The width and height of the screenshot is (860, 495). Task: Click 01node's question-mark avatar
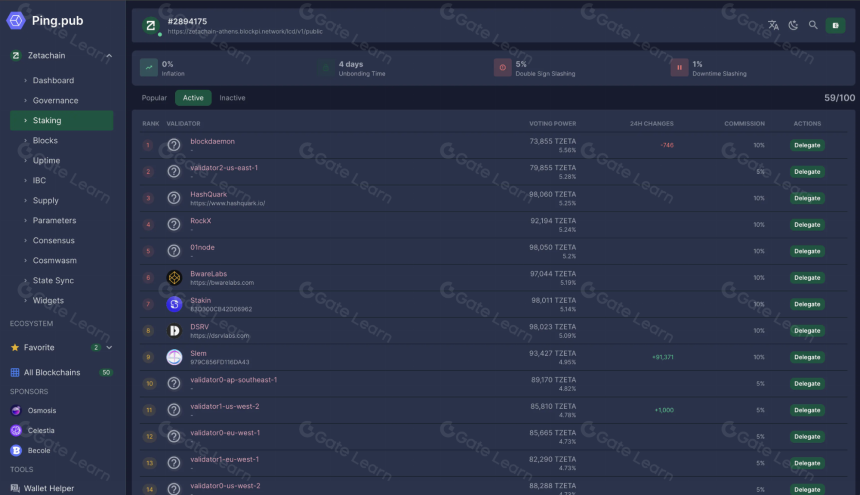(x=174, y=251)
